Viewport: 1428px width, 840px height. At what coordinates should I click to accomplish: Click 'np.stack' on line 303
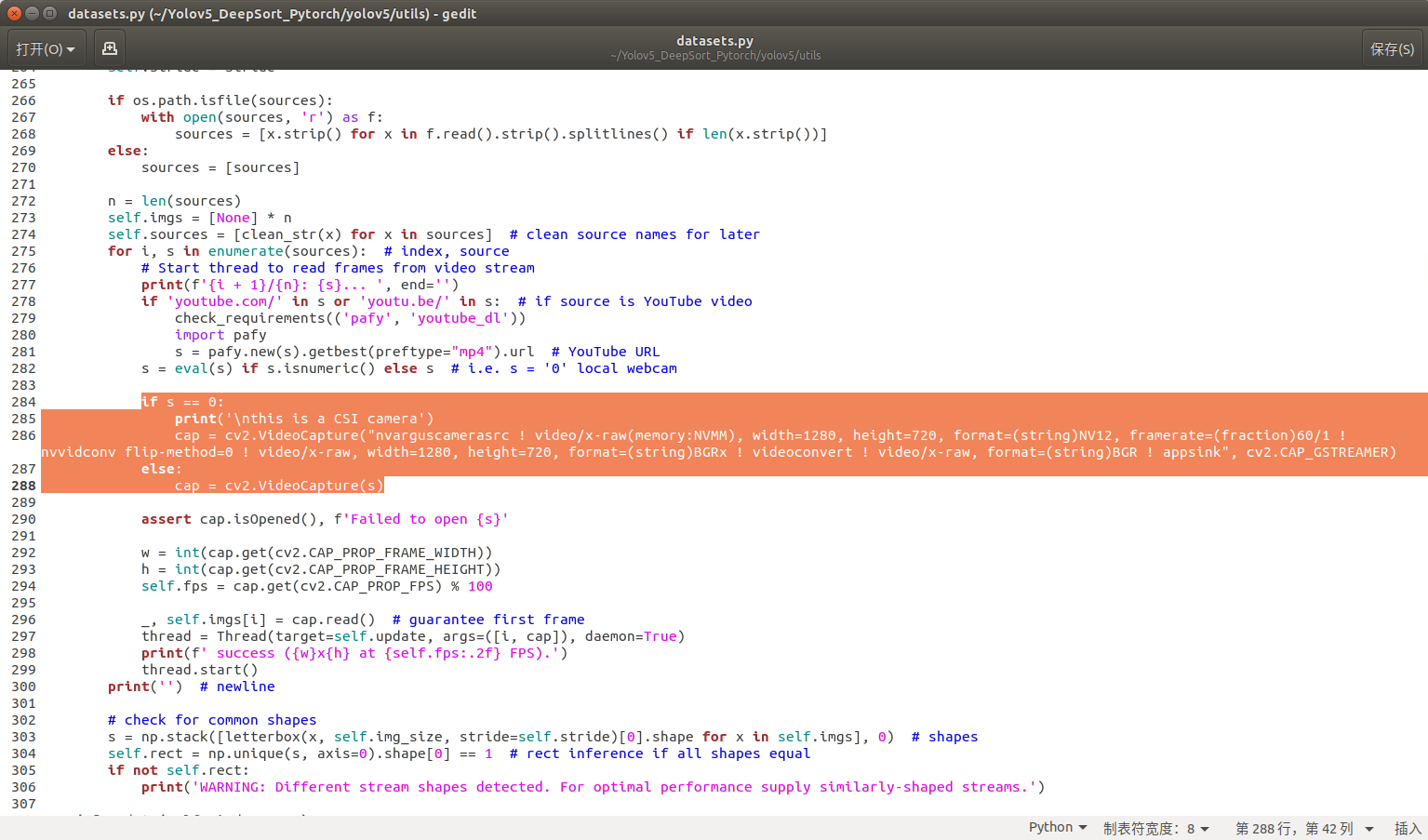click(x=174, y=737)
